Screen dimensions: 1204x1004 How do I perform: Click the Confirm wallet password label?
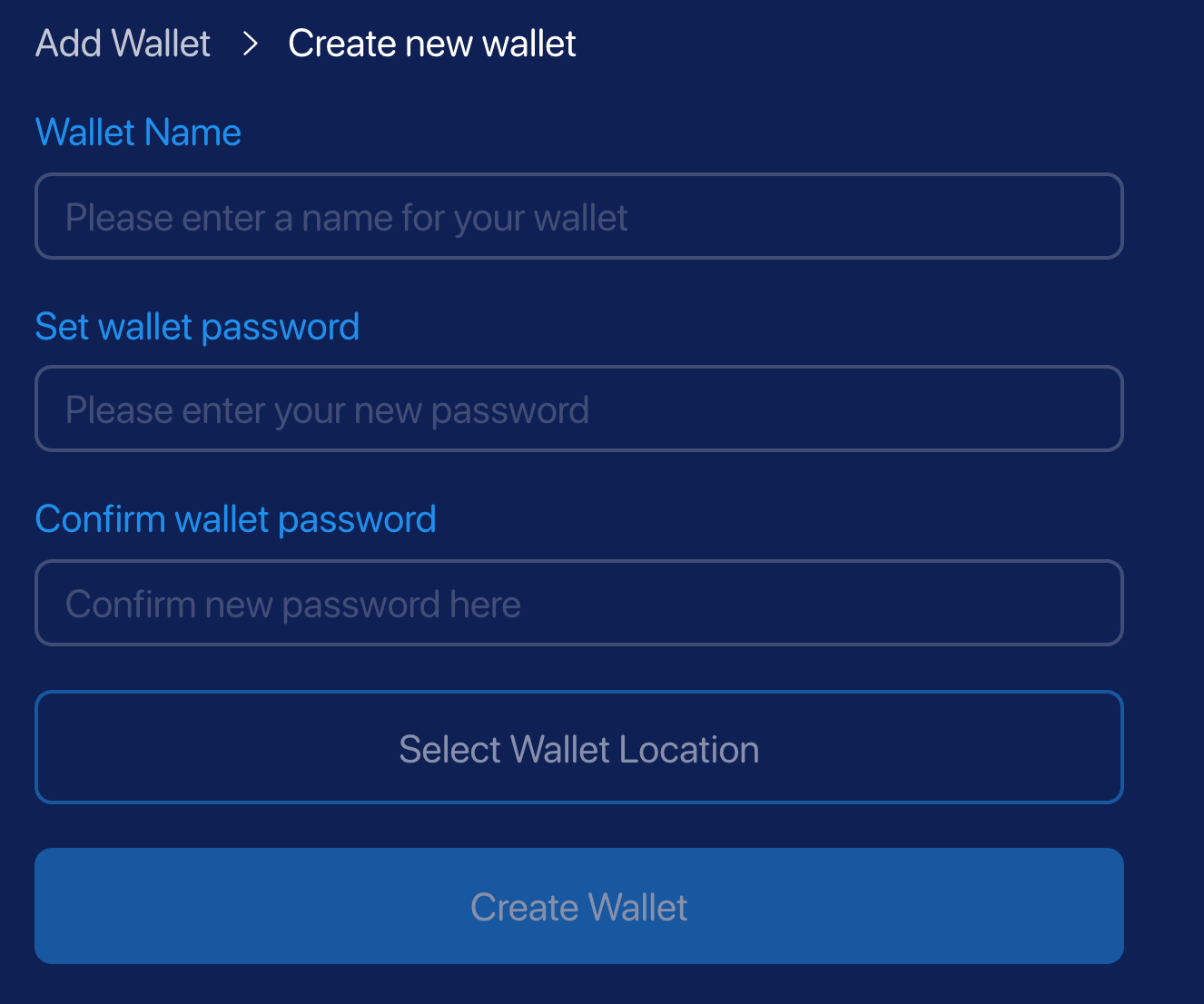(x=235, y=519)
